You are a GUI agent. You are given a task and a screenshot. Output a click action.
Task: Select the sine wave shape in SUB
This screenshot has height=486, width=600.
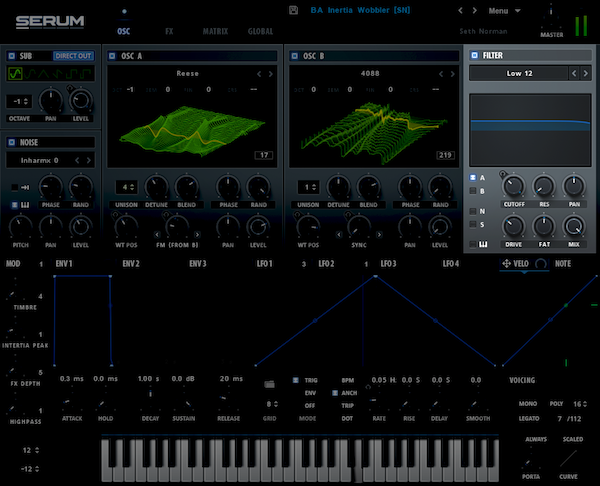coord(15,73)
